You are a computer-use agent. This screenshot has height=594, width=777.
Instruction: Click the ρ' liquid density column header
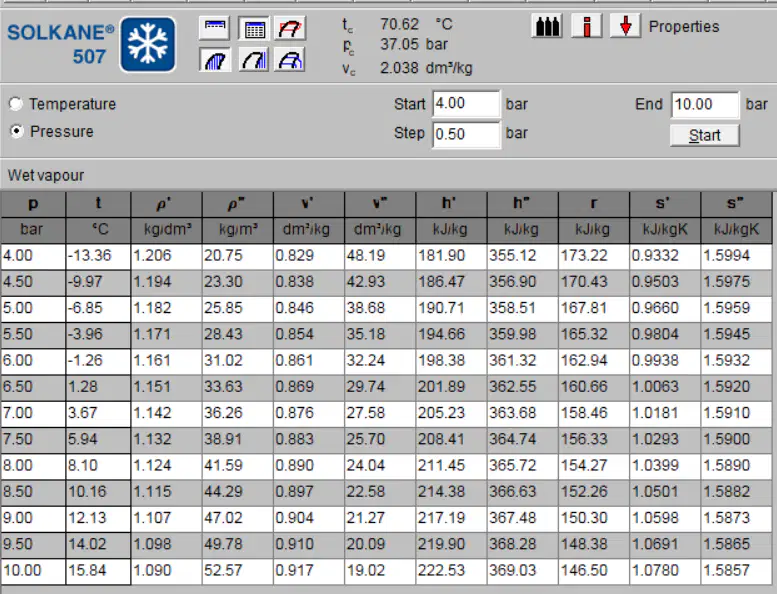(x=166, y=204)
